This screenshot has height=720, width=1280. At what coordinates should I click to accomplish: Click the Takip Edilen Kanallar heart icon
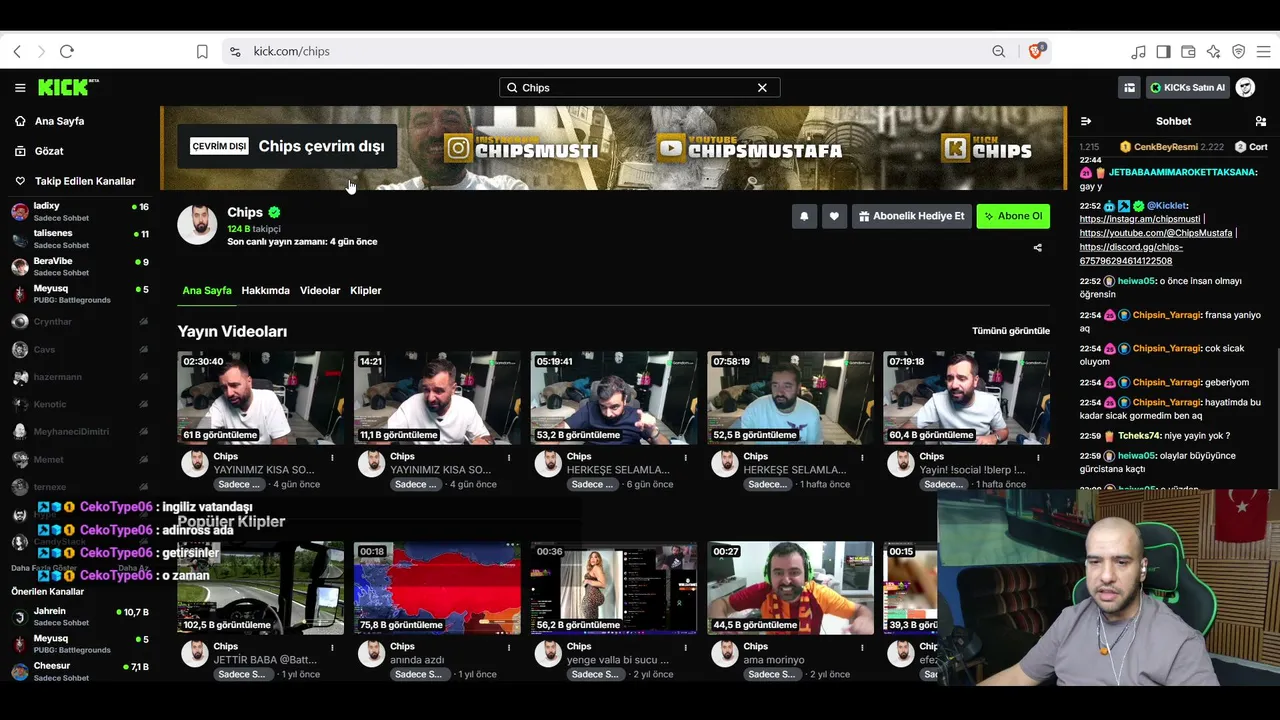(x=20, y=181)
